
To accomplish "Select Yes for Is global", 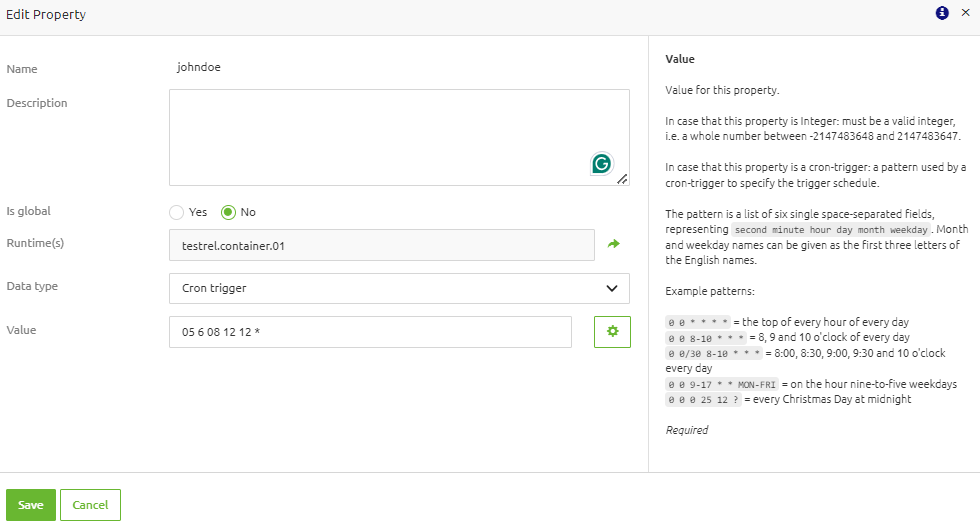I will point(177,212).
